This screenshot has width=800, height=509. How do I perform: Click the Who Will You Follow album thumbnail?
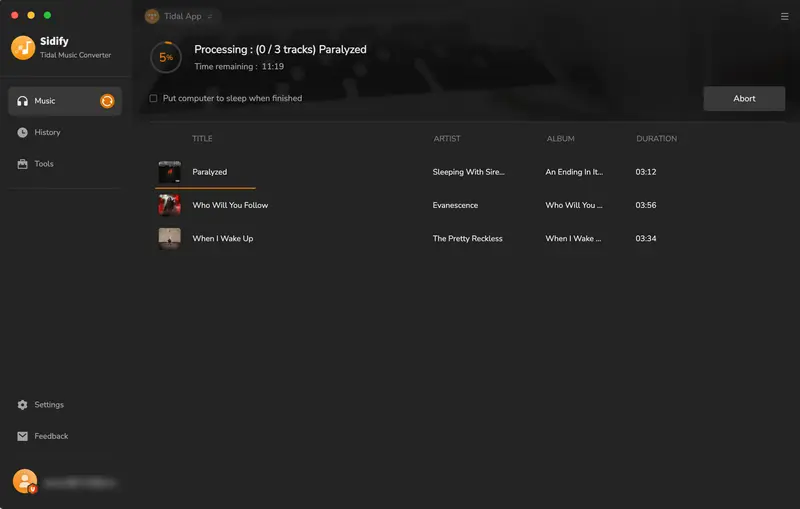(x=169, y=205)
